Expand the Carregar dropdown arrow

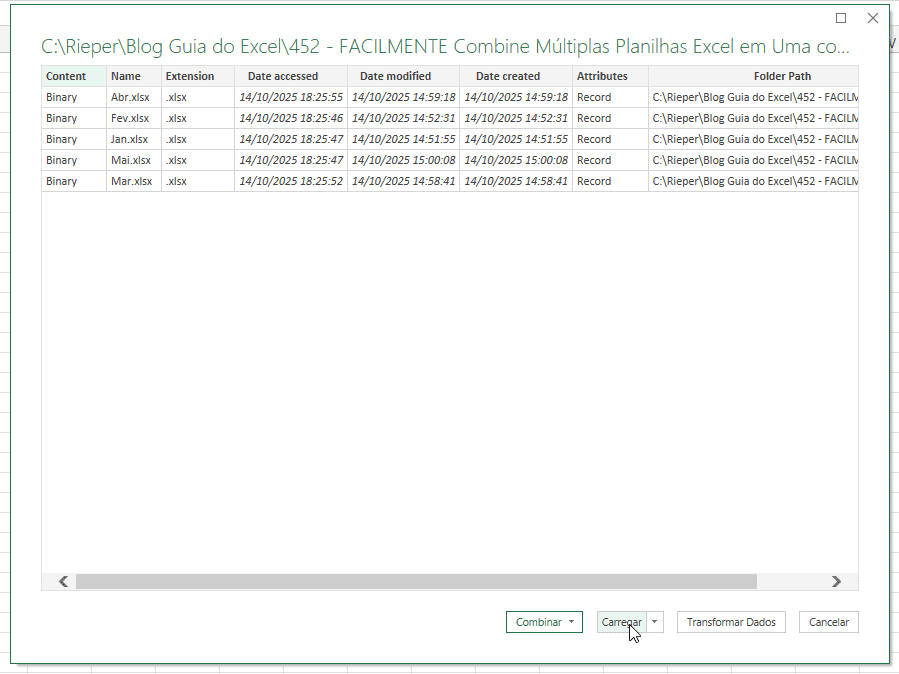click(x=655, y=622)
